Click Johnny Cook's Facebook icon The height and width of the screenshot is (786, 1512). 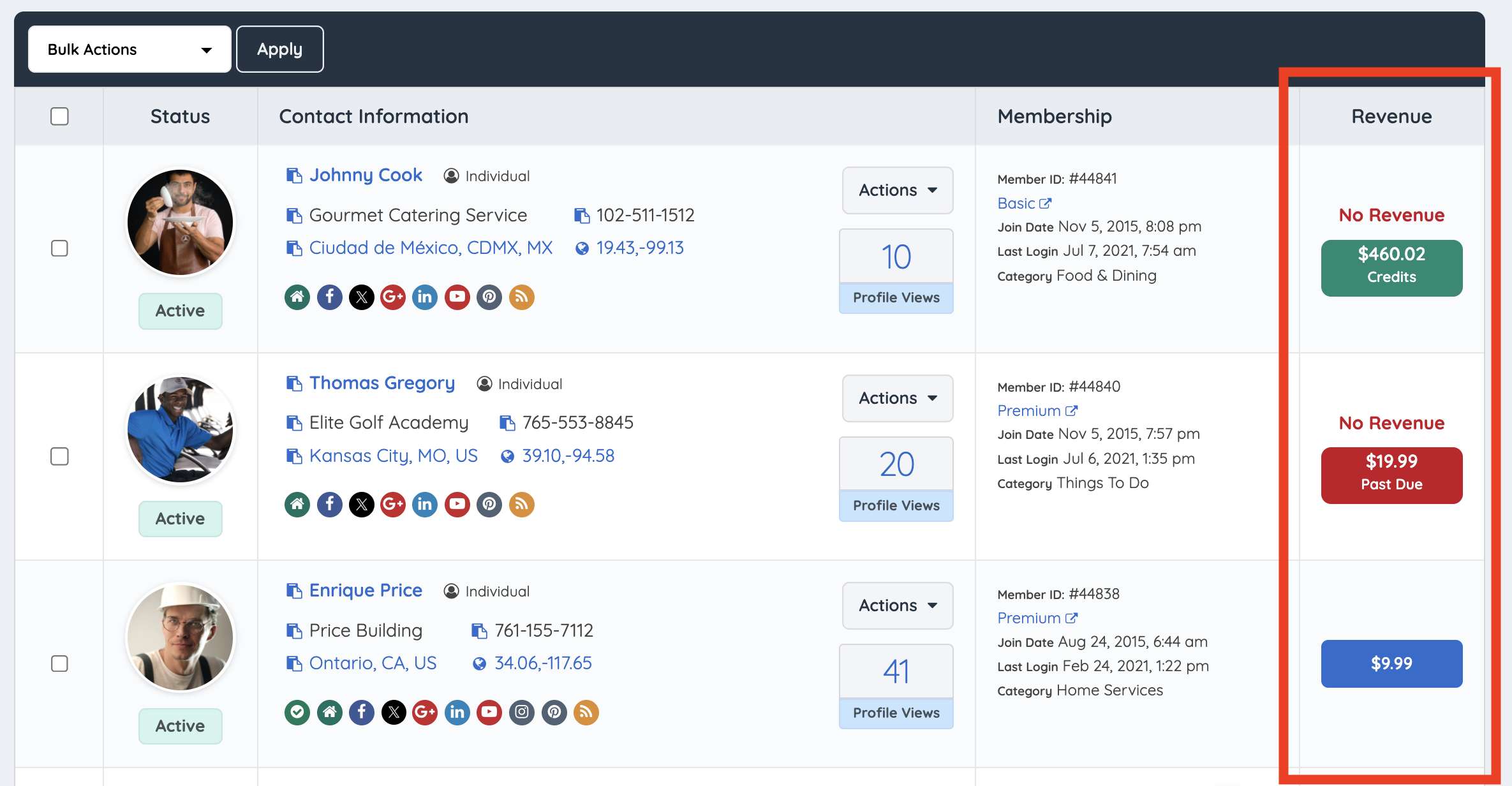(329, 297)
